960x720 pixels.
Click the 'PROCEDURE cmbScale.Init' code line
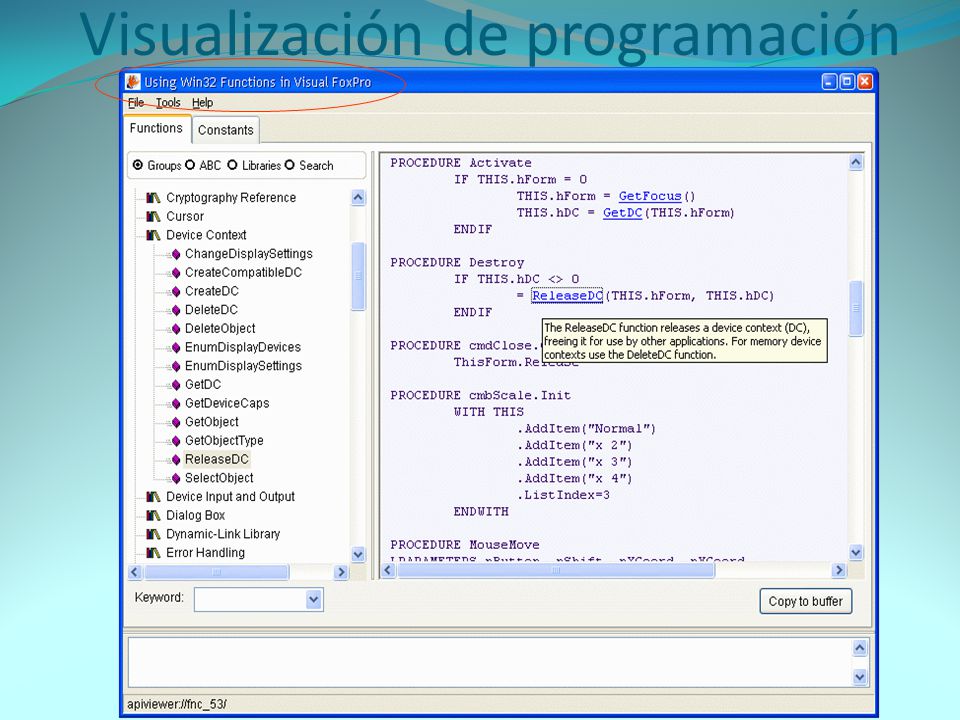tap(481, 396)
